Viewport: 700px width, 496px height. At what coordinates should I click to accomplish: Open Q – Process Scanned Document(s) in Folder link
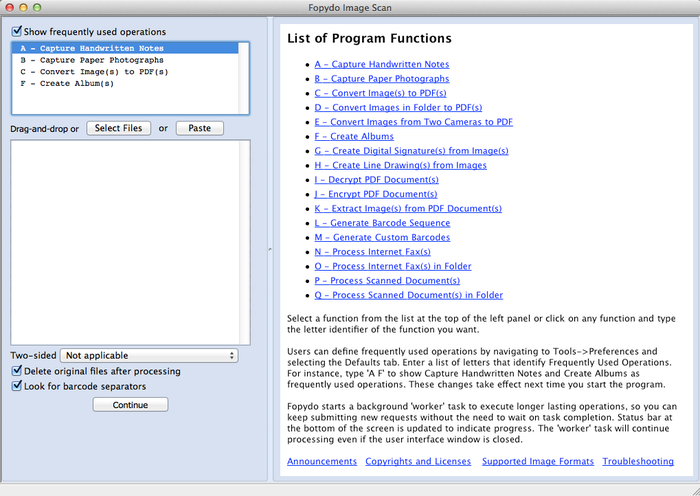click(408, 295)
